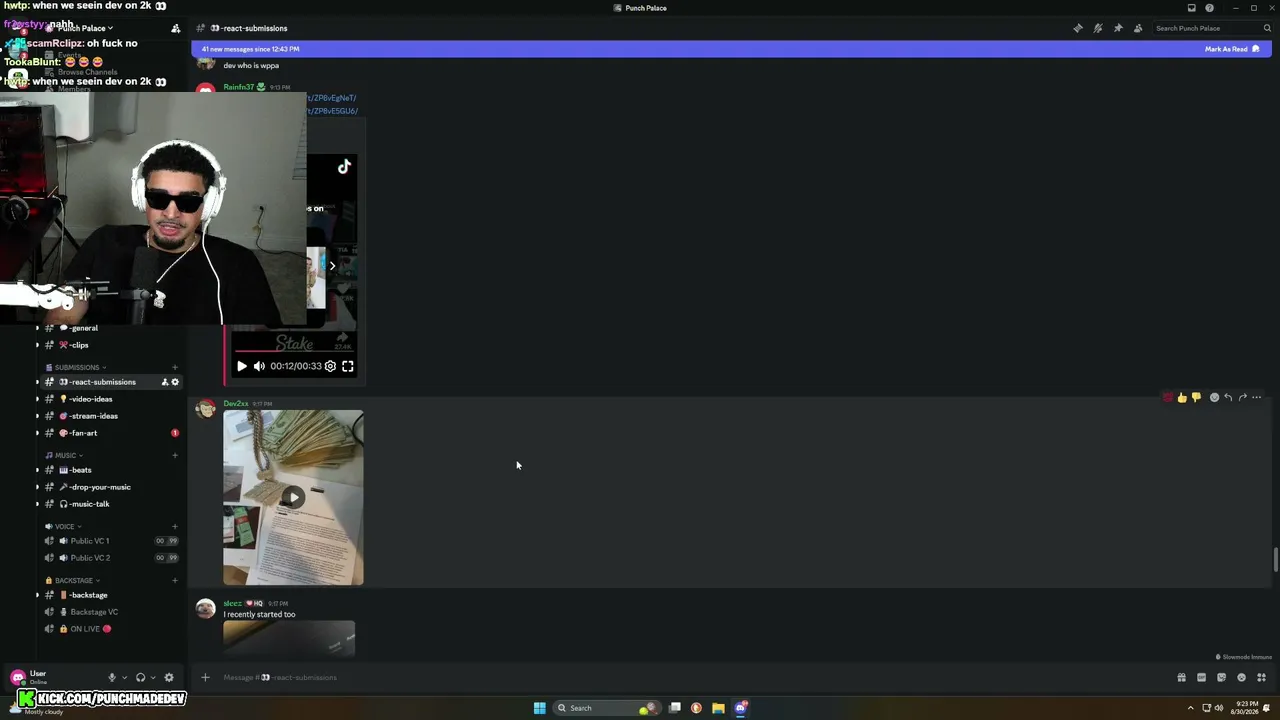
Task: Open User Settings gear
Action: tap(169, 677)
